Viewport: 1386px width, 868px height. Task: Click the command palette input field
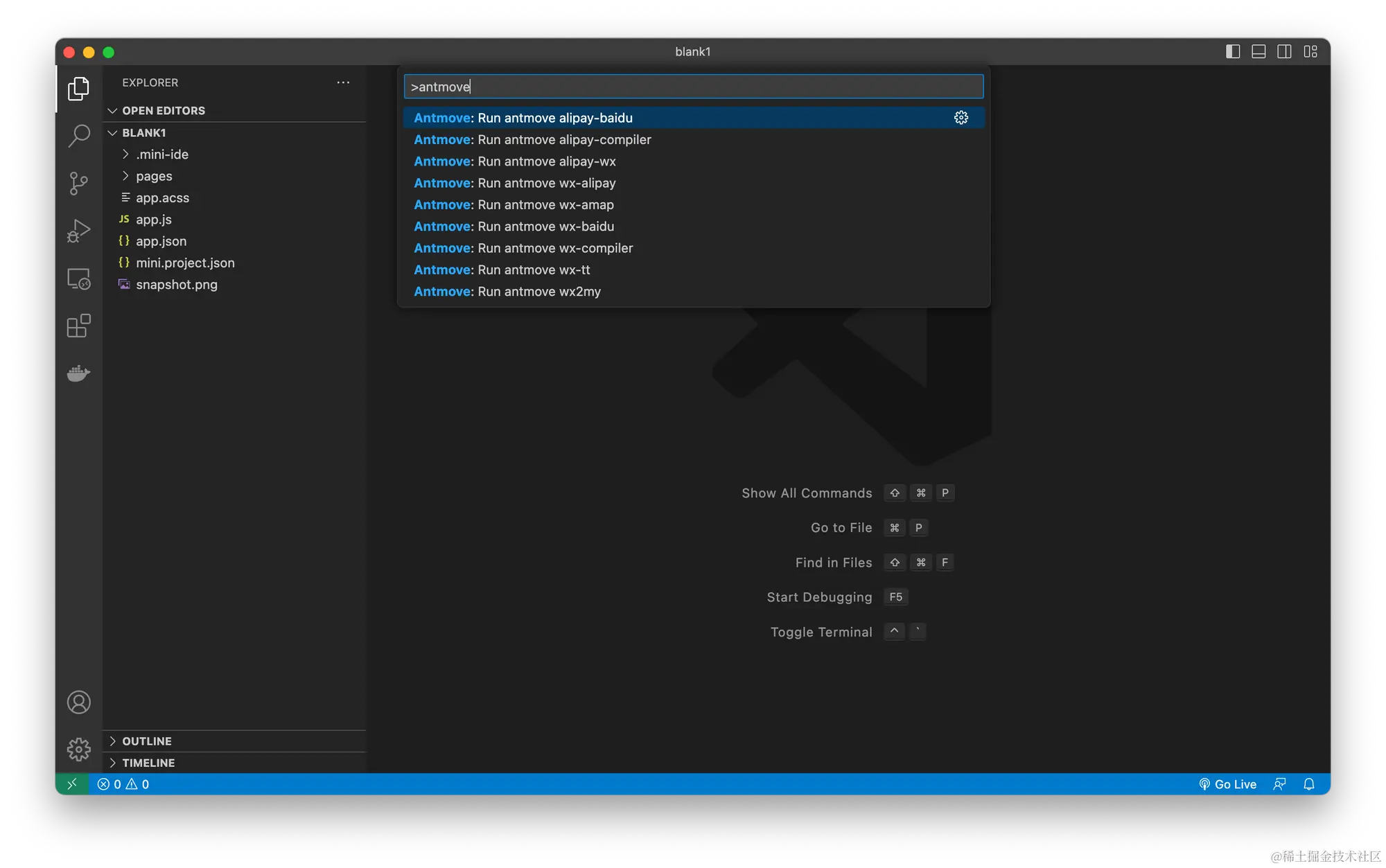point(693,87)
